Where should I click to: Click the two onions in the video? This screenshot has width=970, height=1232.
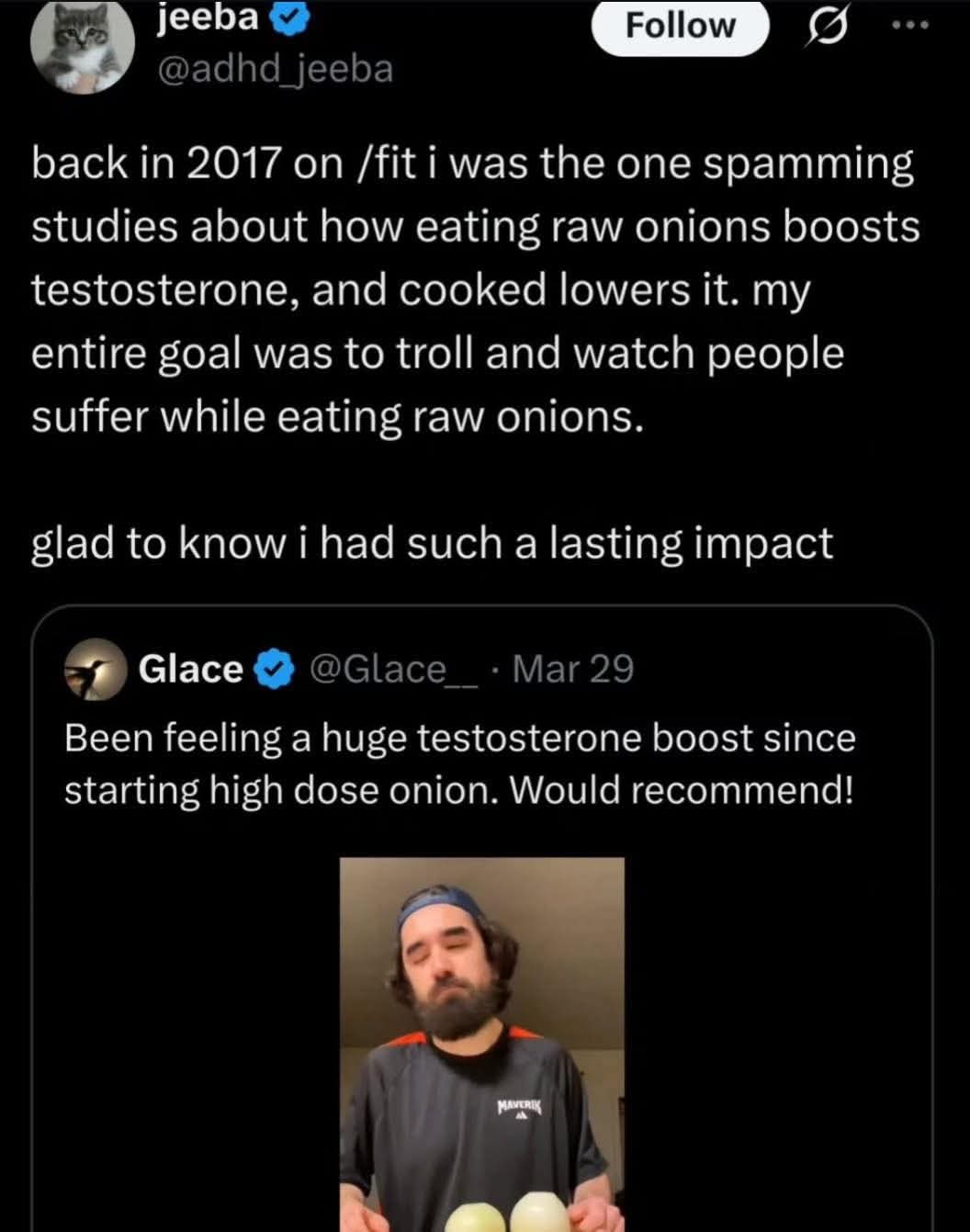507,1211
